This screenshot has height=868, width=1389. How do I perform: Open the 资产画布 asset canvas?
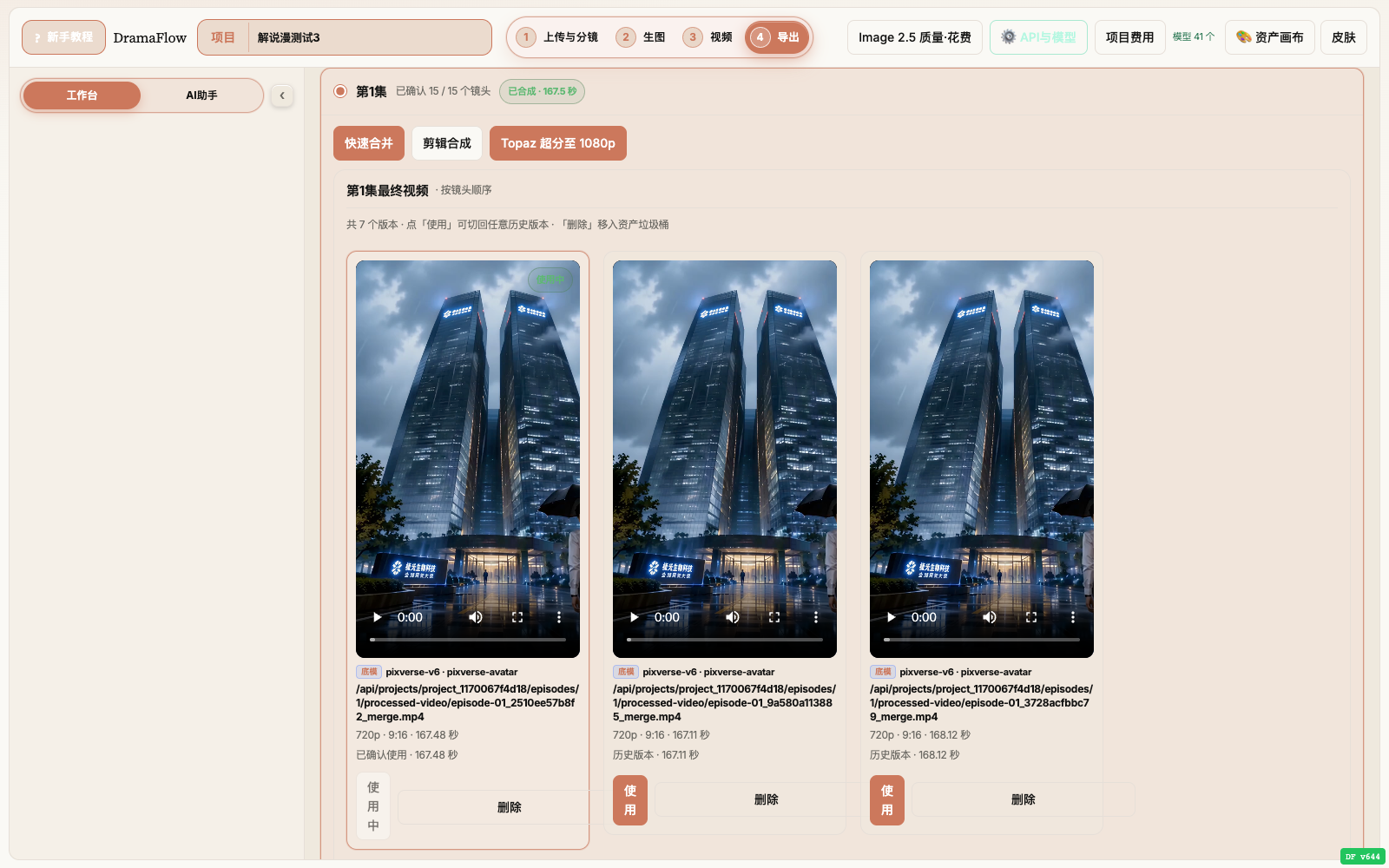tap(1270, 37)
